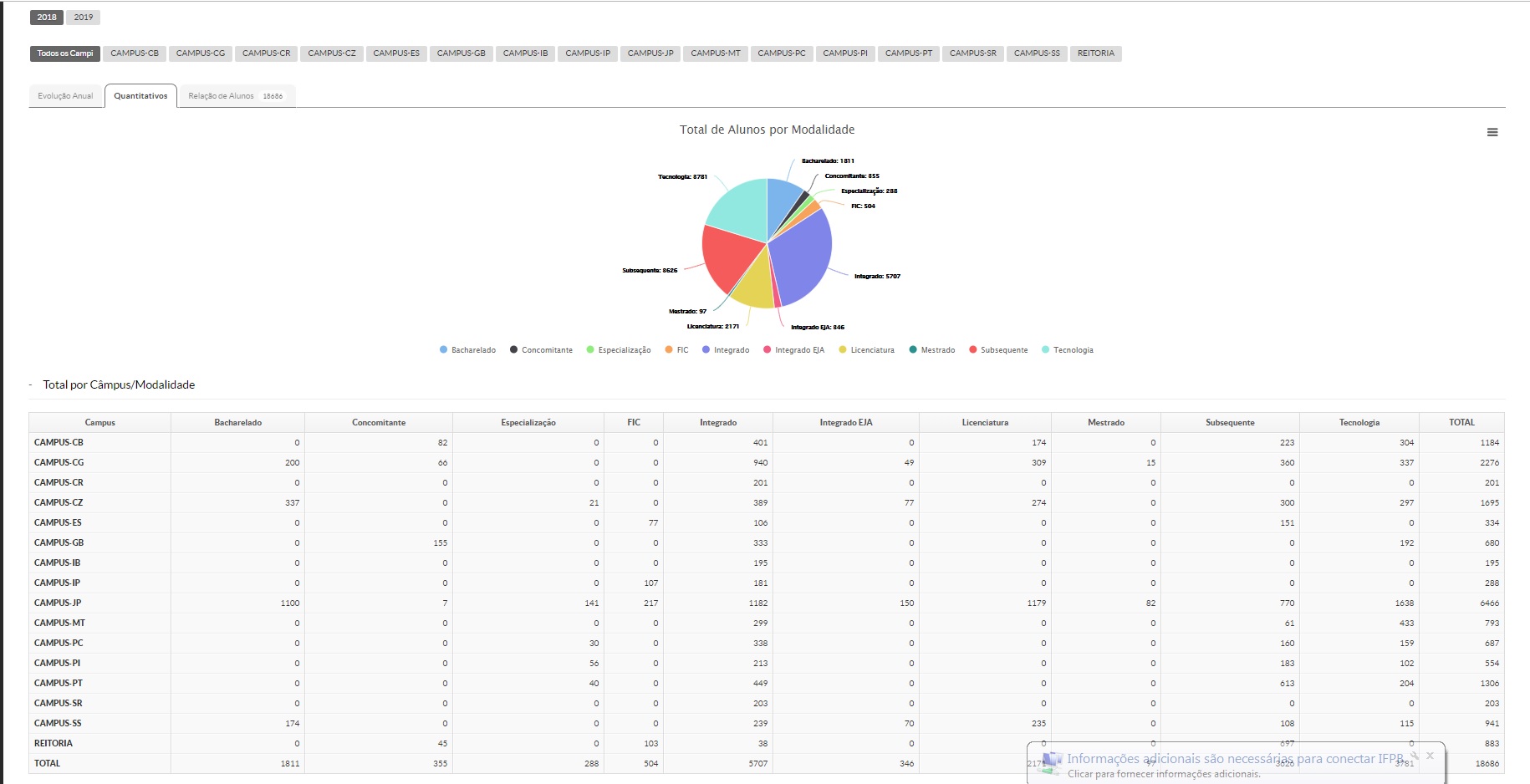This screenshot has height=784, width=1530.
Task: Hide the Concomitante series in legend
Action: (541, 350)
